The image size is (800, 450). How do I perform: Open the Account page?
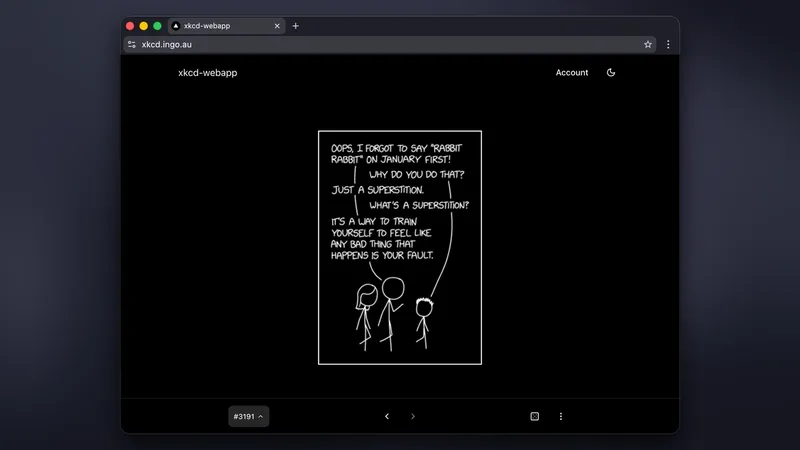click(x=571, y=72)
